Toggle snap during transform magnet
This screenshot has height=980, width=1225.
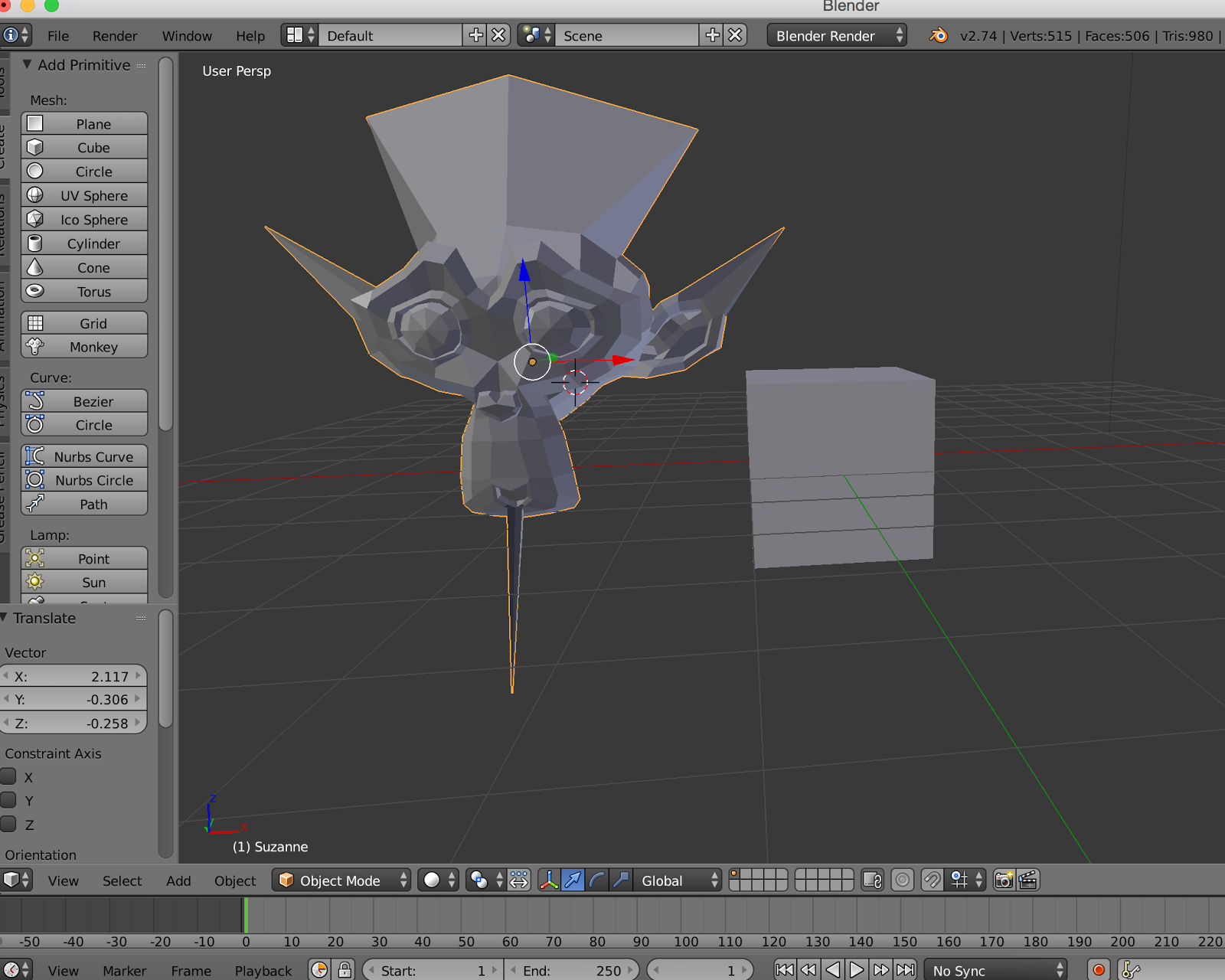[x=932, y=880]
